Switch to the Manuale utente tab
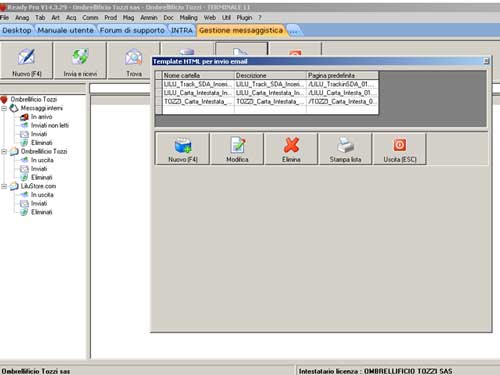The height and width of the screenshot is (375, 500). (65, 30)
